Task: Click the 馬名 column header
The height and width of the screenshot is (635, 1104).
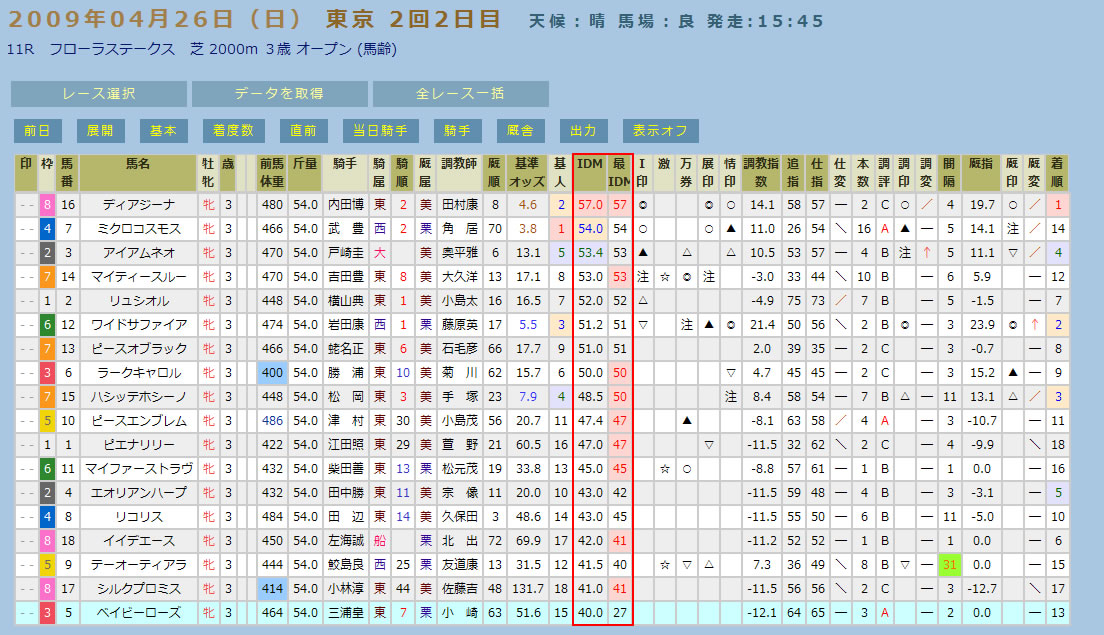Action: click(x=138, y=172)
